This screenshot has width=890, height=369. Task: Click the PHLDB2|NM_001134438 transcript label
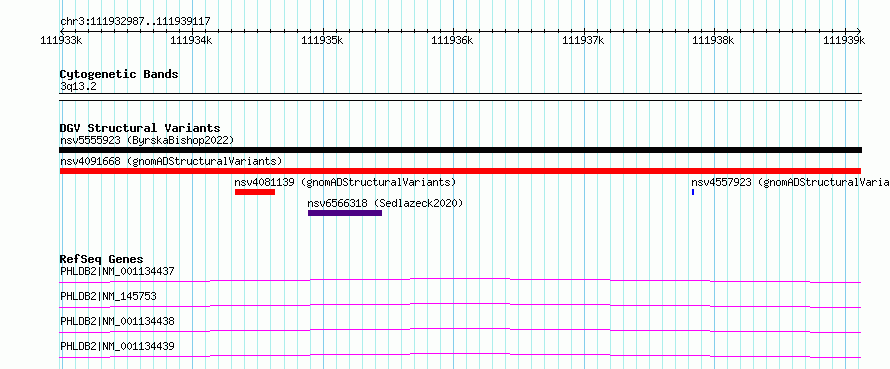(x=117, y=321)
